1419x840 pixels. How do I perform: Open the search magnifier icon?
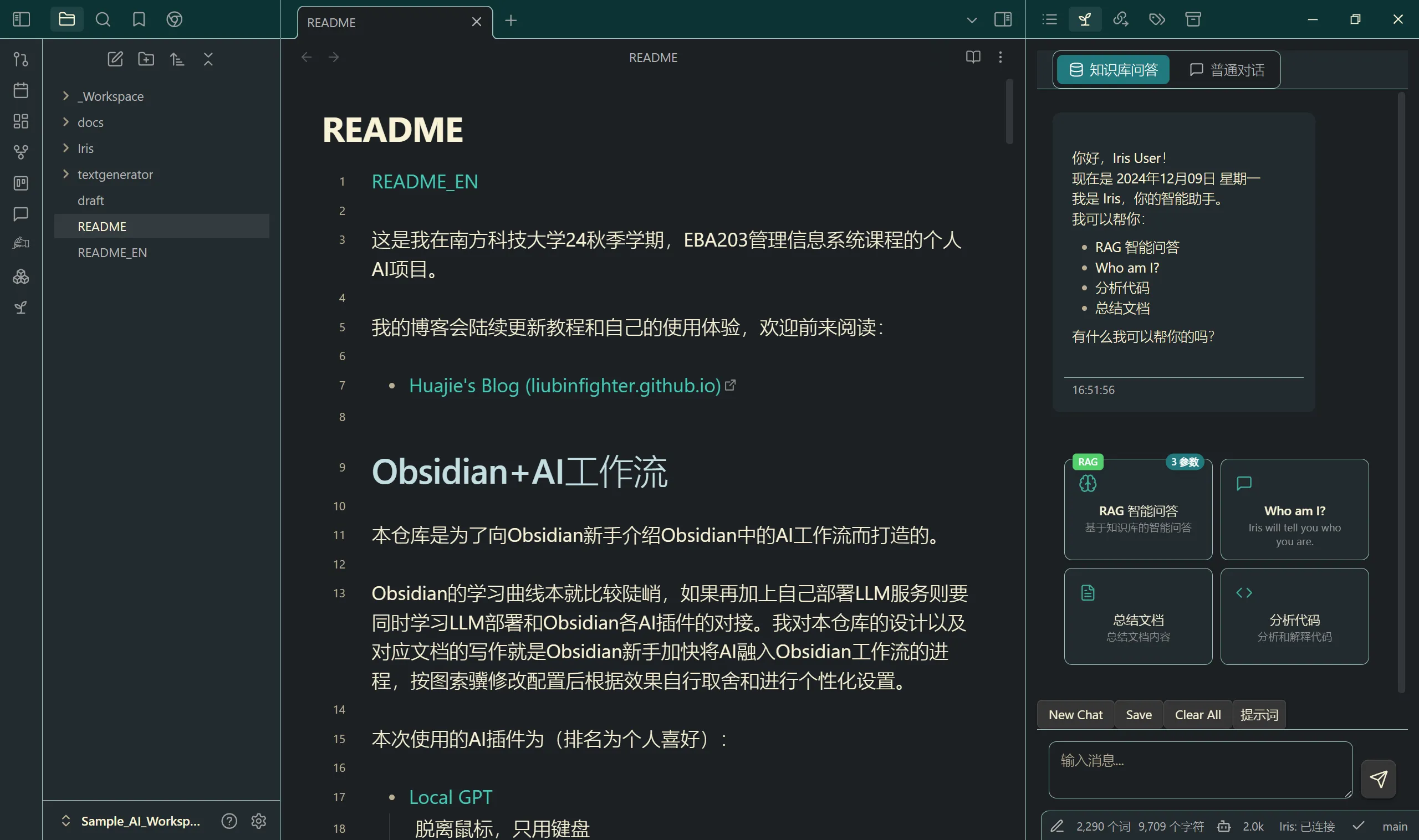click(x=103, y=19)
